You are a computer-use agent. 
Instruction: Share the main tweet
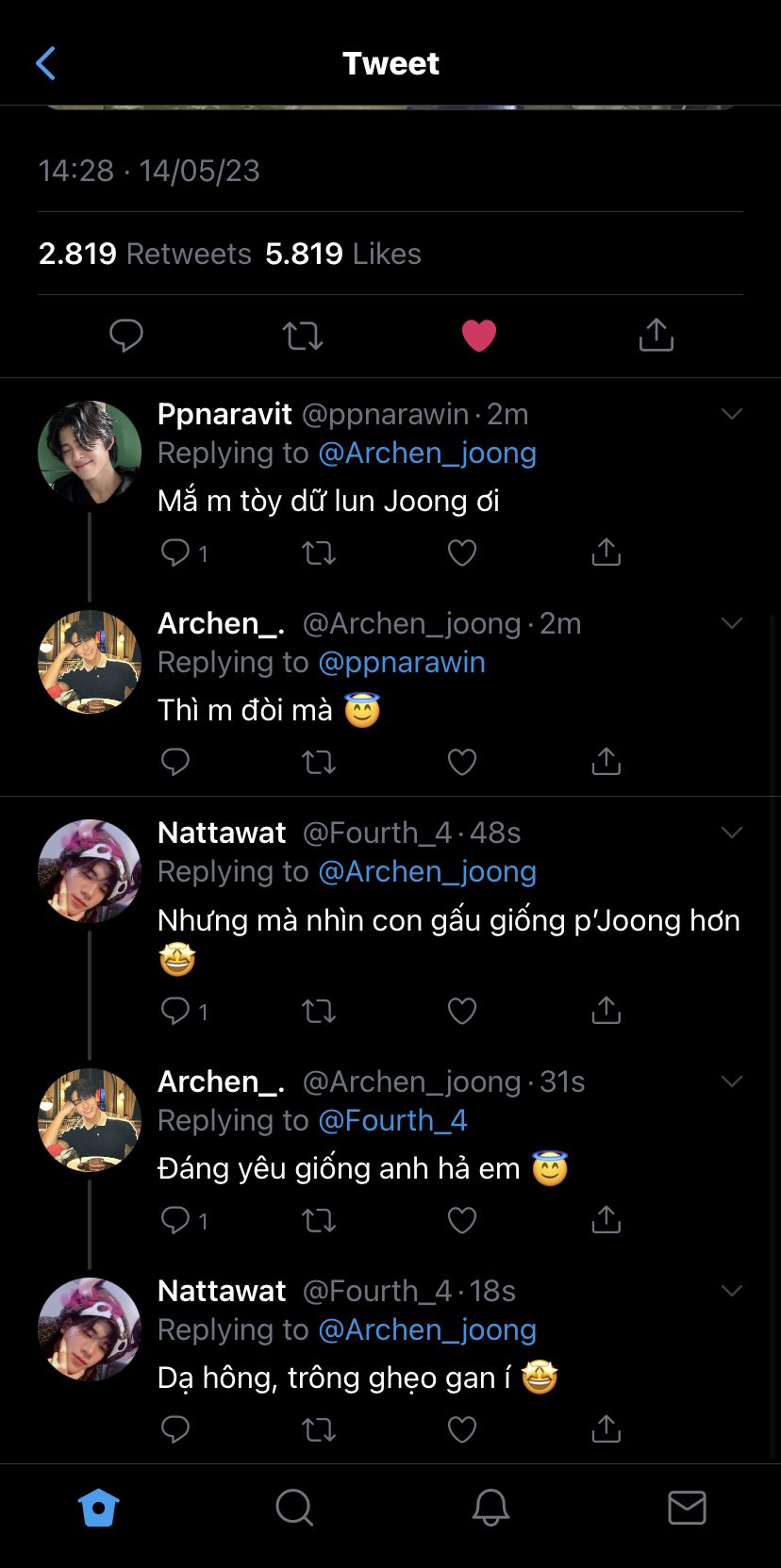[656, 335]
